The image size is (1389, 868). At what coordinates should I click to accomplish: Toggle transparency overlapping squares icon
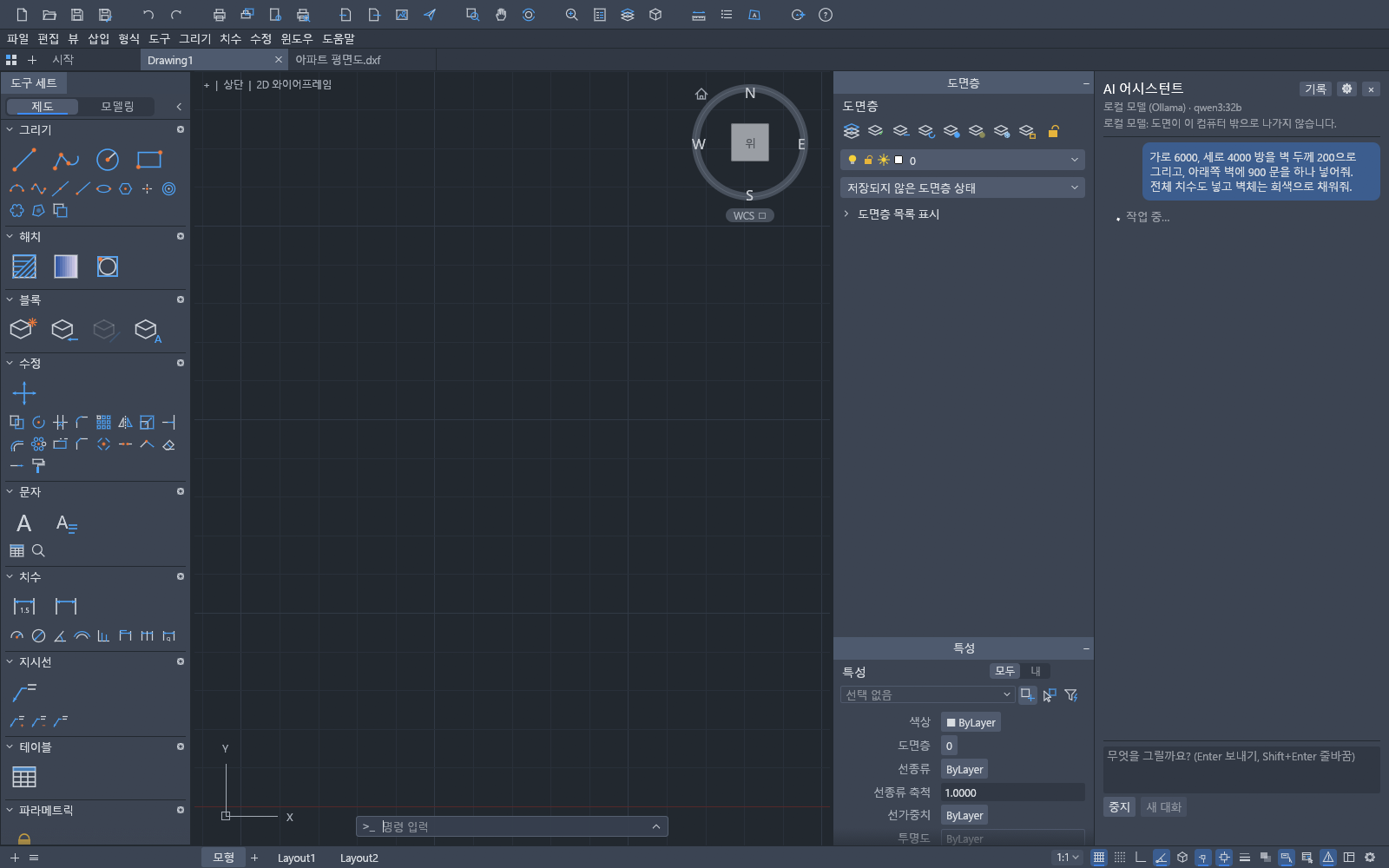point(1266,858)
